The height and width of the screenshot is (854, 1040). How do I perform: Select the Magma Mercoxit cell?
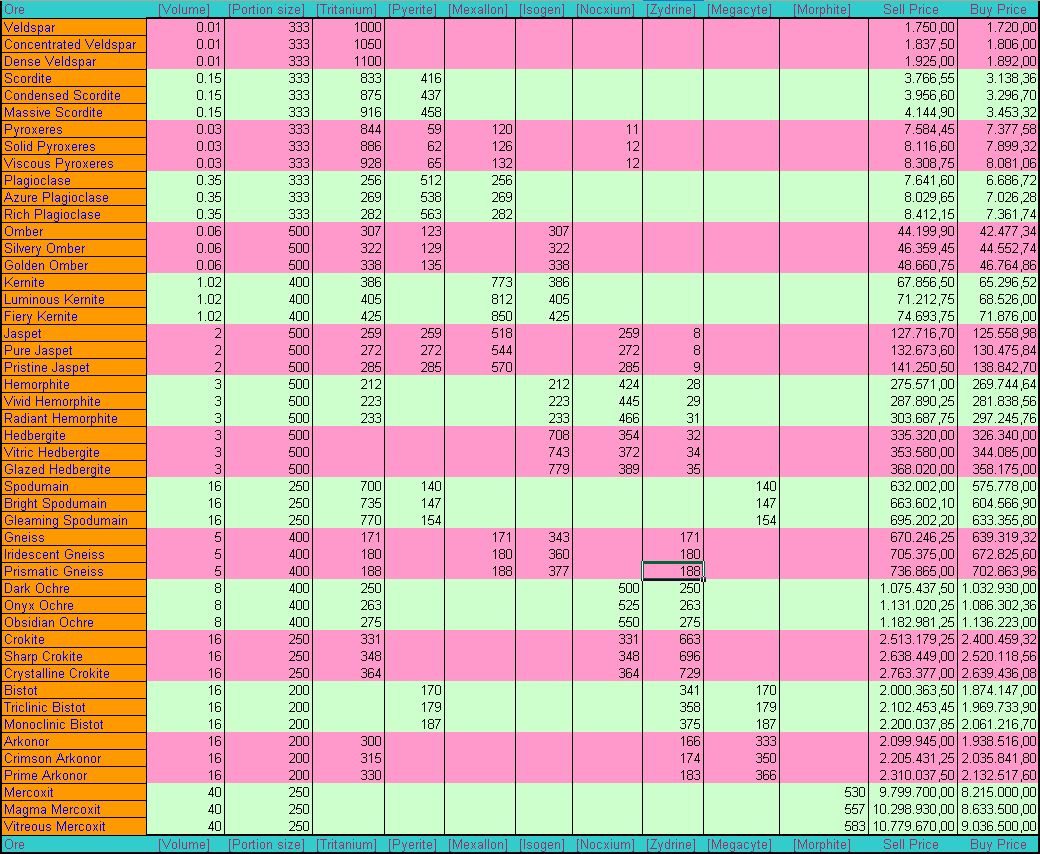[73, 810]
